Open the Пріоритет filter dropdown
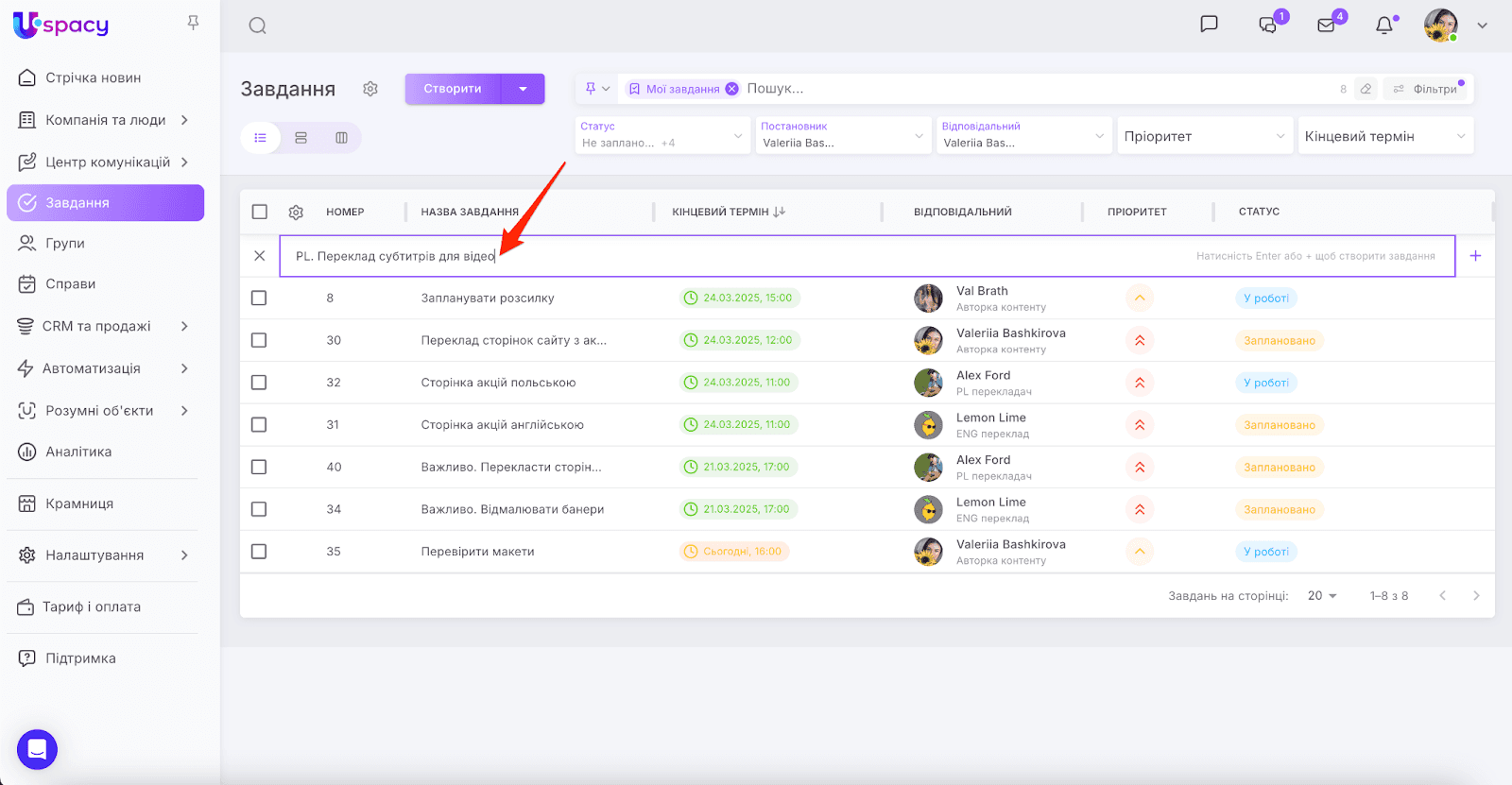 point(1203,136)
